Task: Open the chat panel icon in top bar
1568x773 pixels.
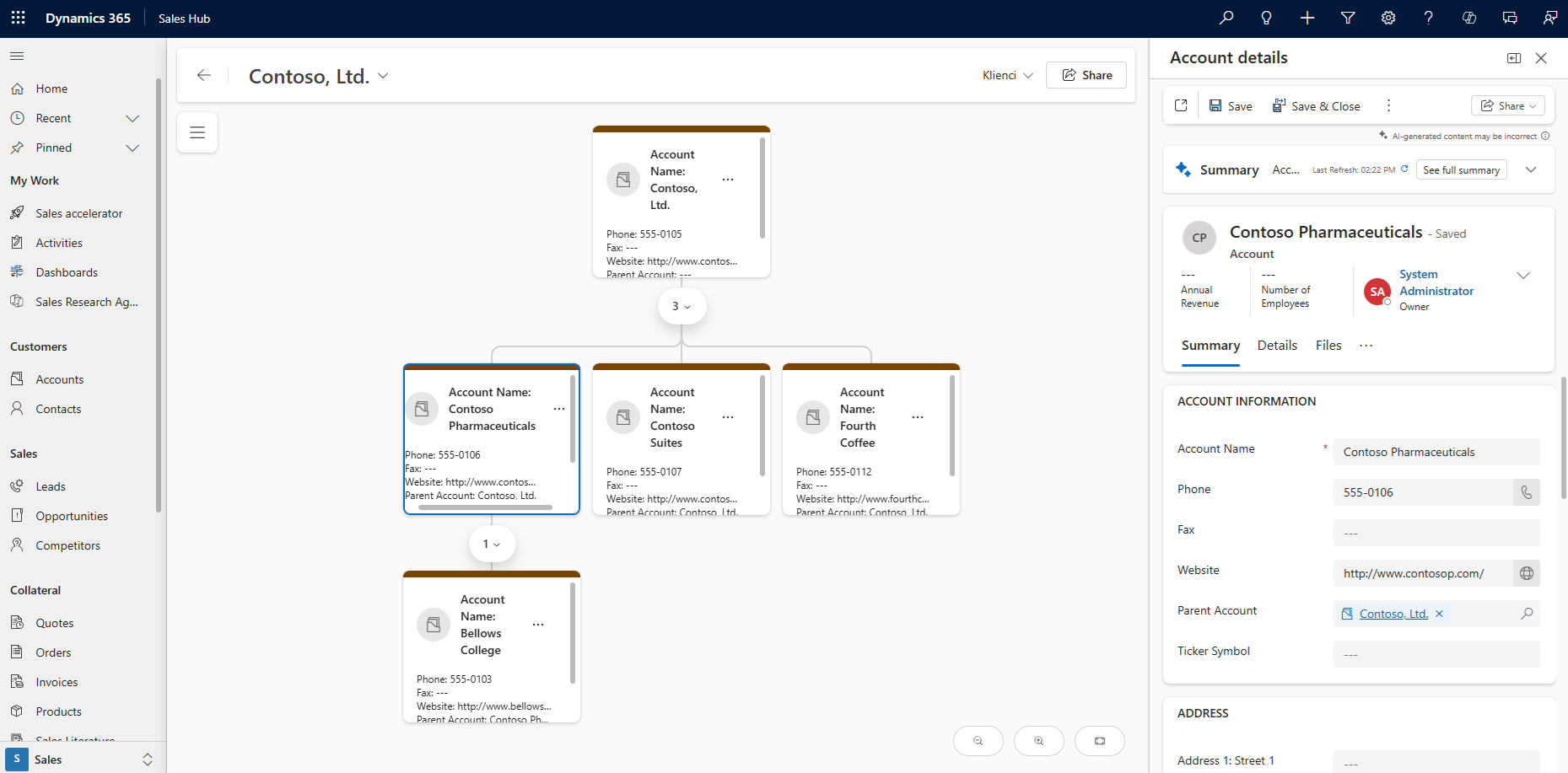Action: click(x=1510, y=18)
